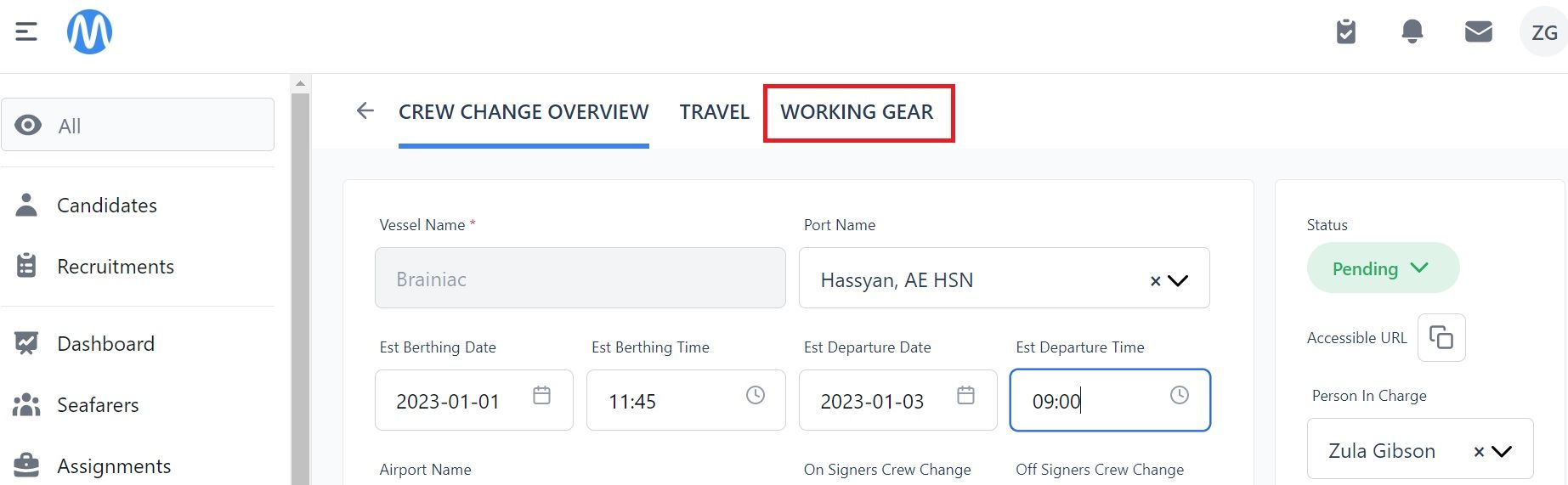Switch to the Travel tab
The width and height of the screenshot is (1568, 485).
(715, 112)
